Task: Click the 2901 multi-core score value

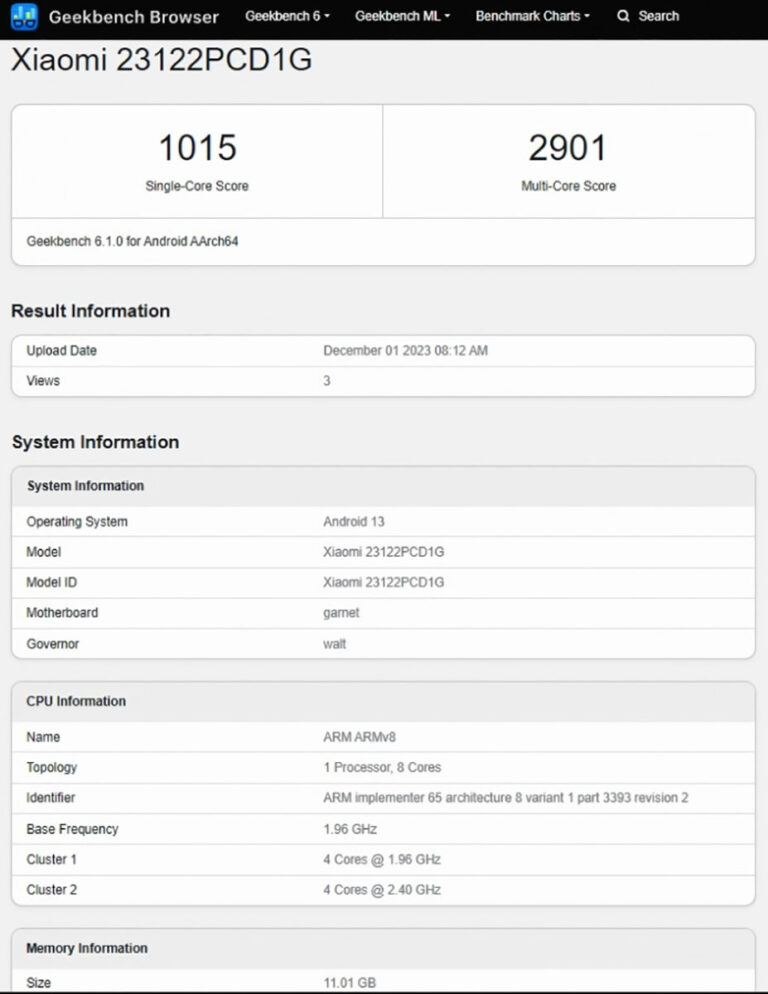Action: [568, 148]
